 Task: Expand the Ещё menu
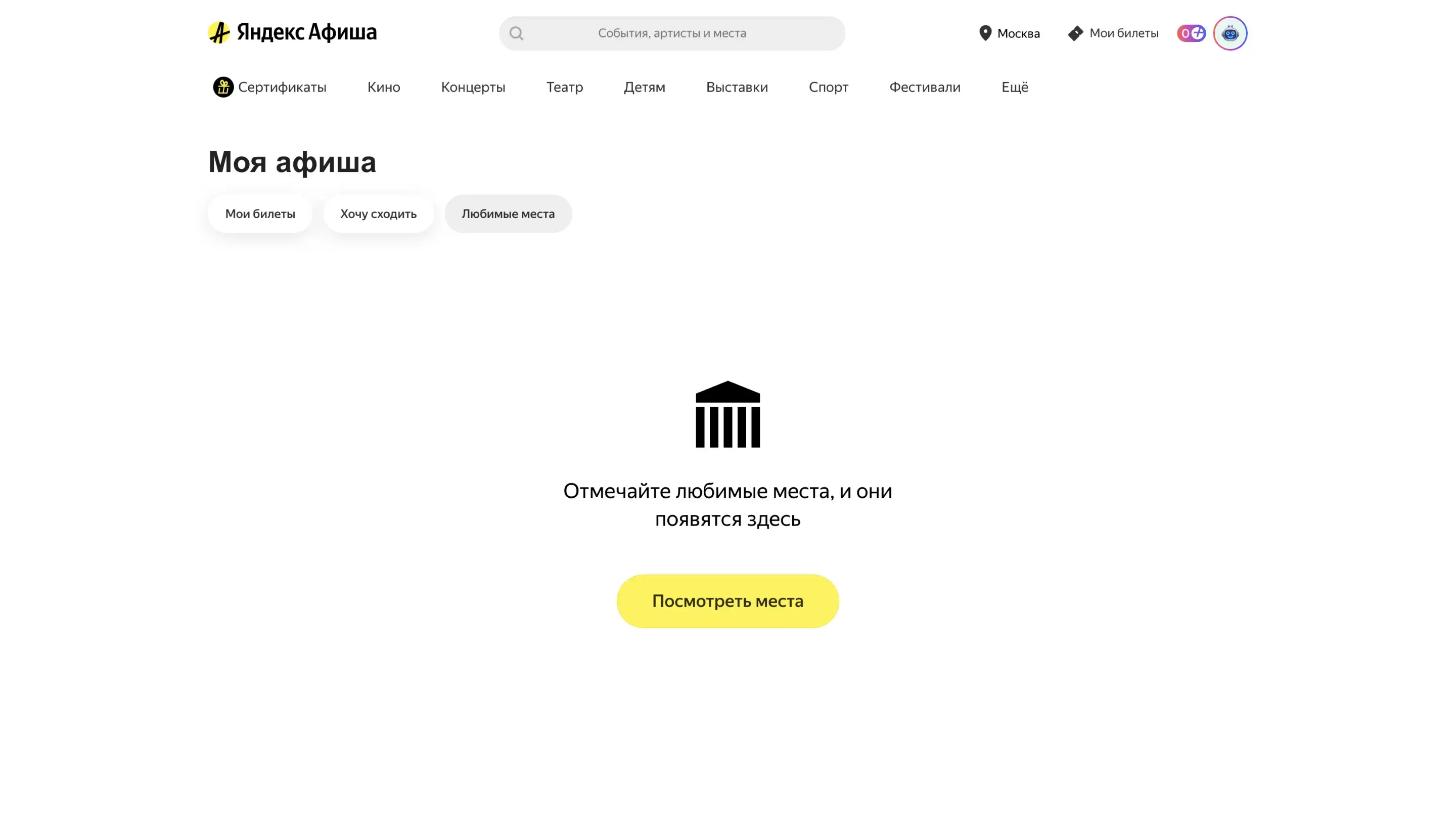1015,87
